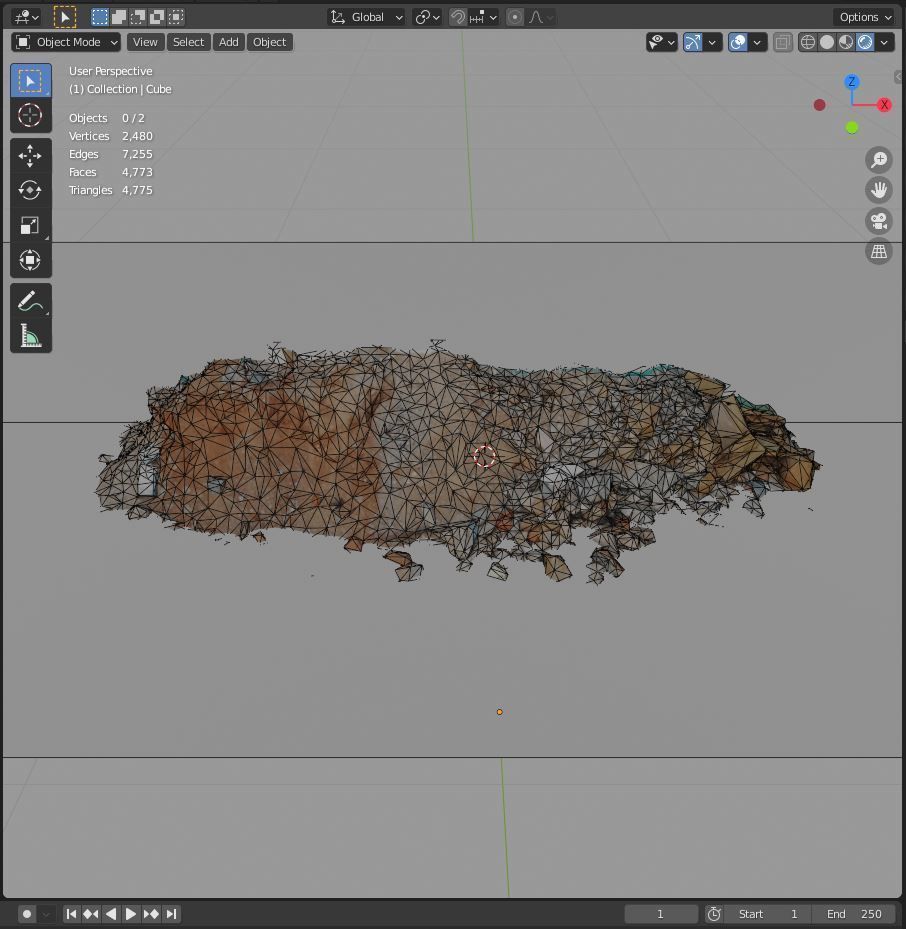Screen dimensions: 906x929
Task: Click the 3D cursor on the mesh
Action: [x=485, y=457]
